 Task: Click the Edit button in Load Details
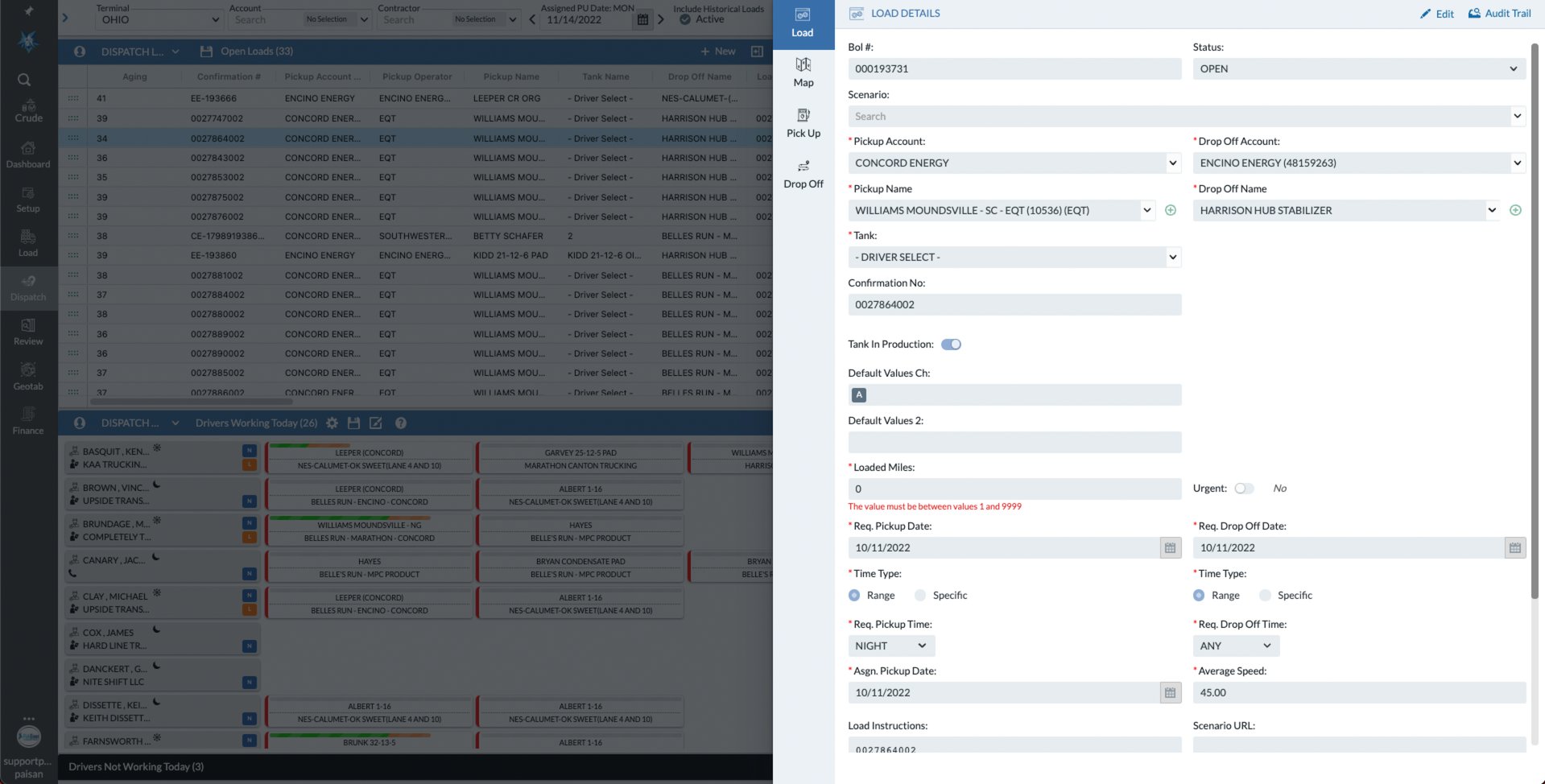[x=1436, y=14]
